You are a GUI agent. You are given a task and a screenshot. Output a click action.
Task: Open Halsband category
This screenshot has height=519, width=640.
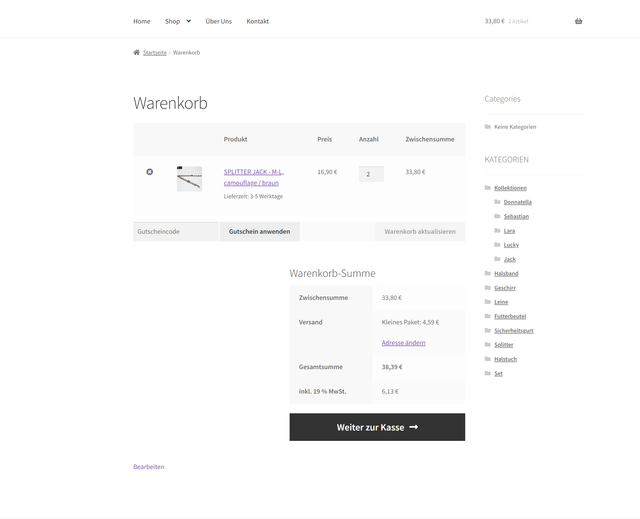pos(506,274)
